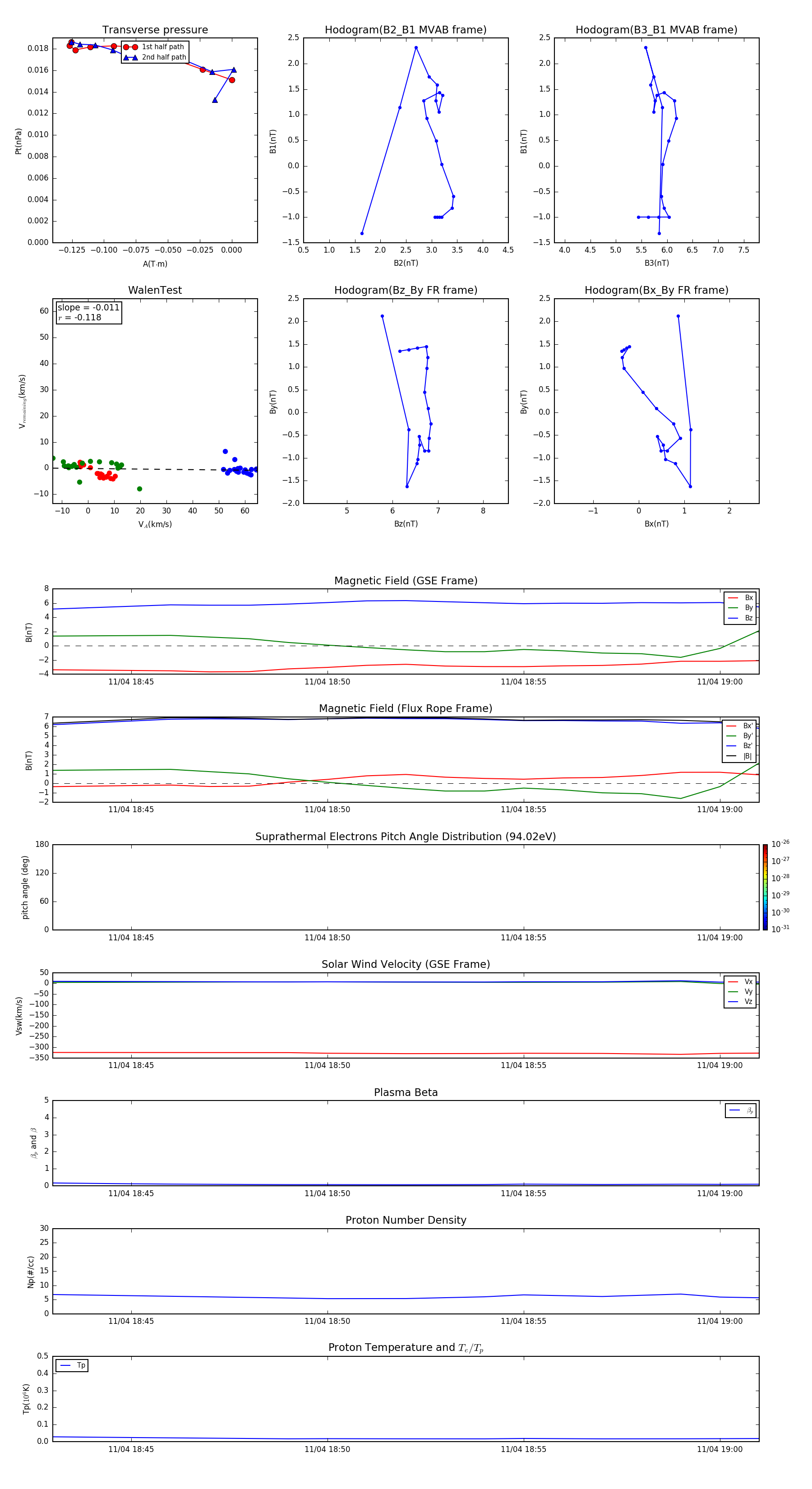The image size is (812, 1489).
Task: Select the 'Hodogram(Bz_By FR frame)' title
Action: pyautogui.click(x=406, y=290)
